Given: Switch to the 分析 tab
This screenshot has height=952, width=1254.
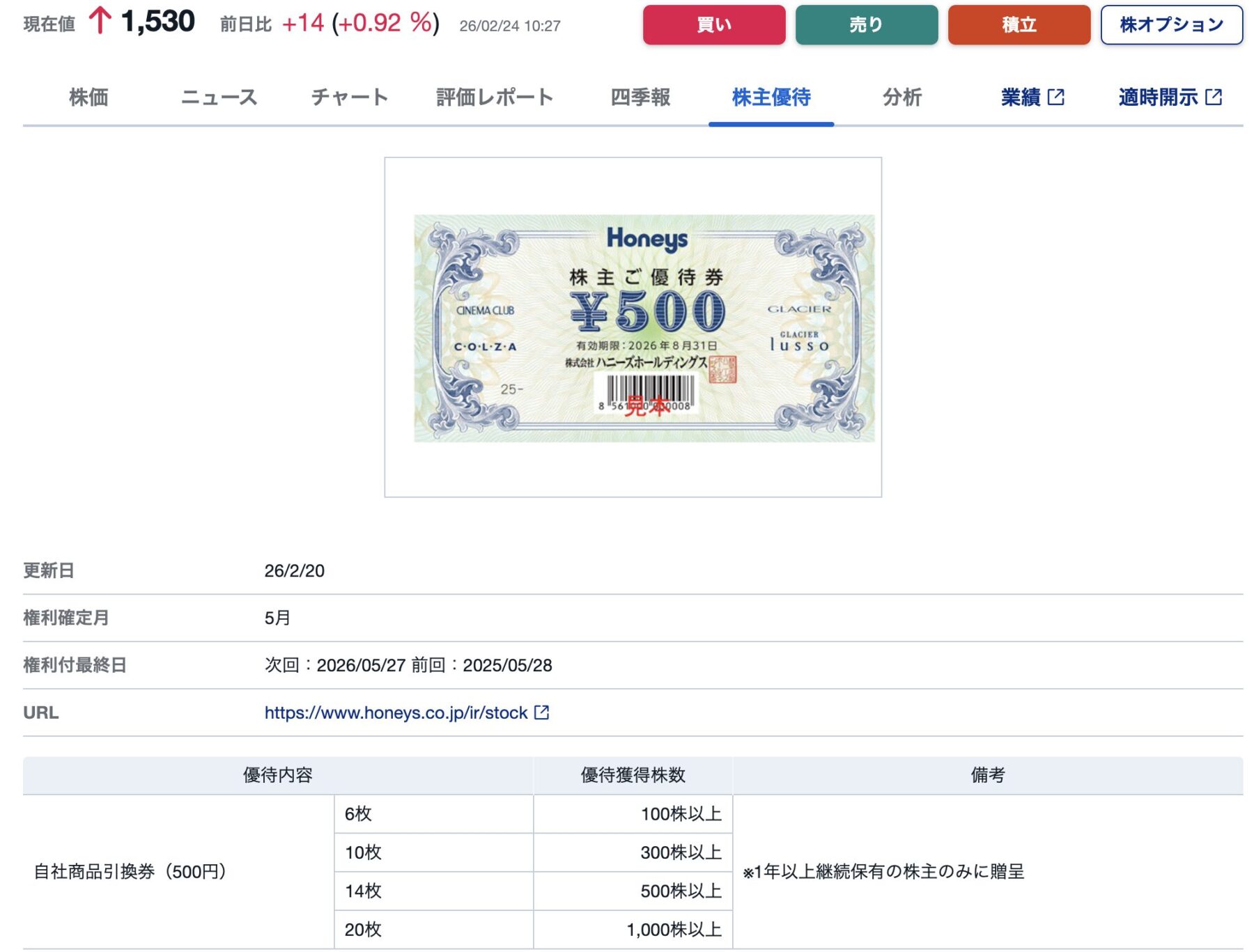Looking at the screenshot, I should 902,97.
